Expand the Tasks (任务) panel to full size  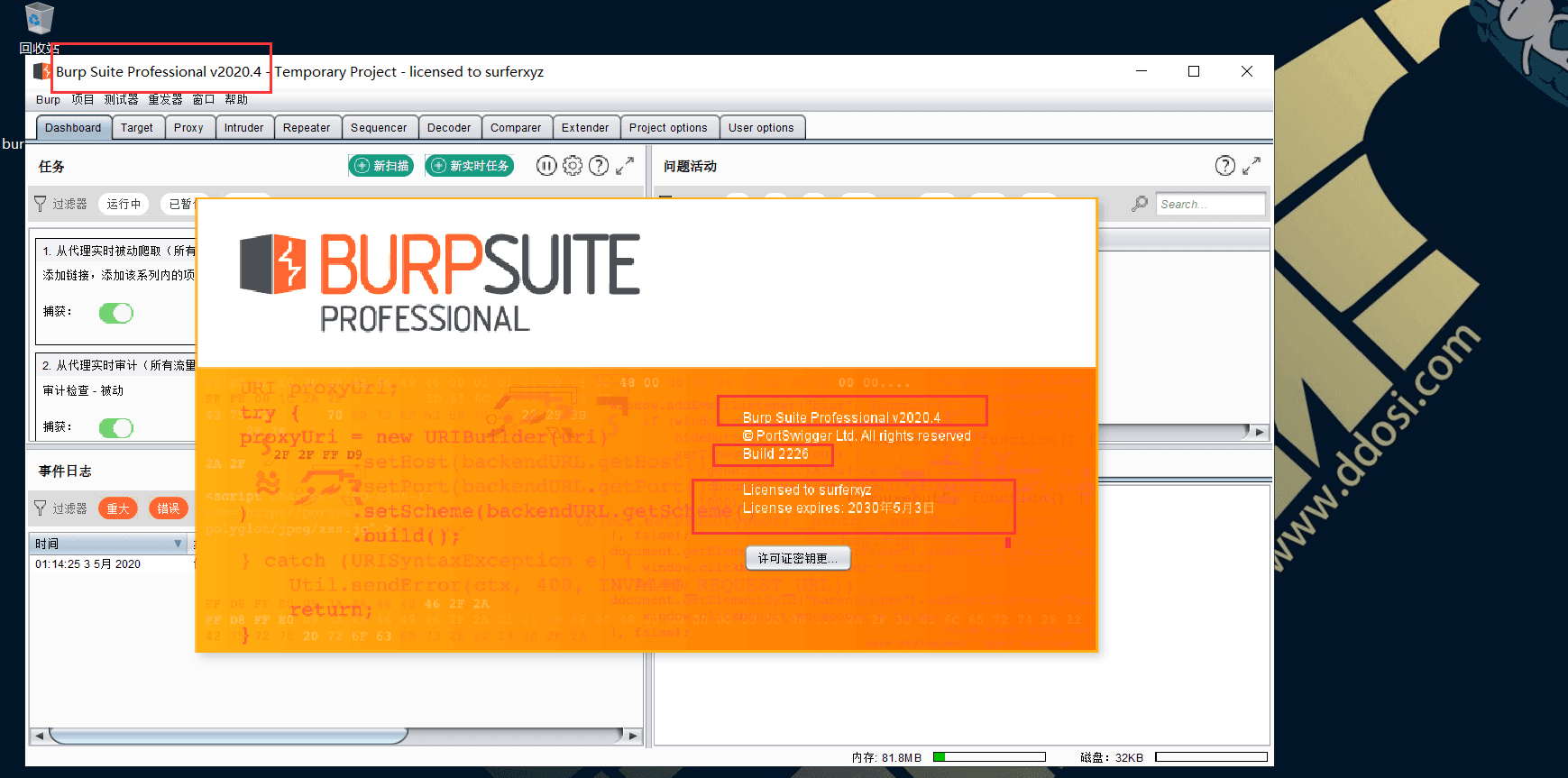pos(625,166)
